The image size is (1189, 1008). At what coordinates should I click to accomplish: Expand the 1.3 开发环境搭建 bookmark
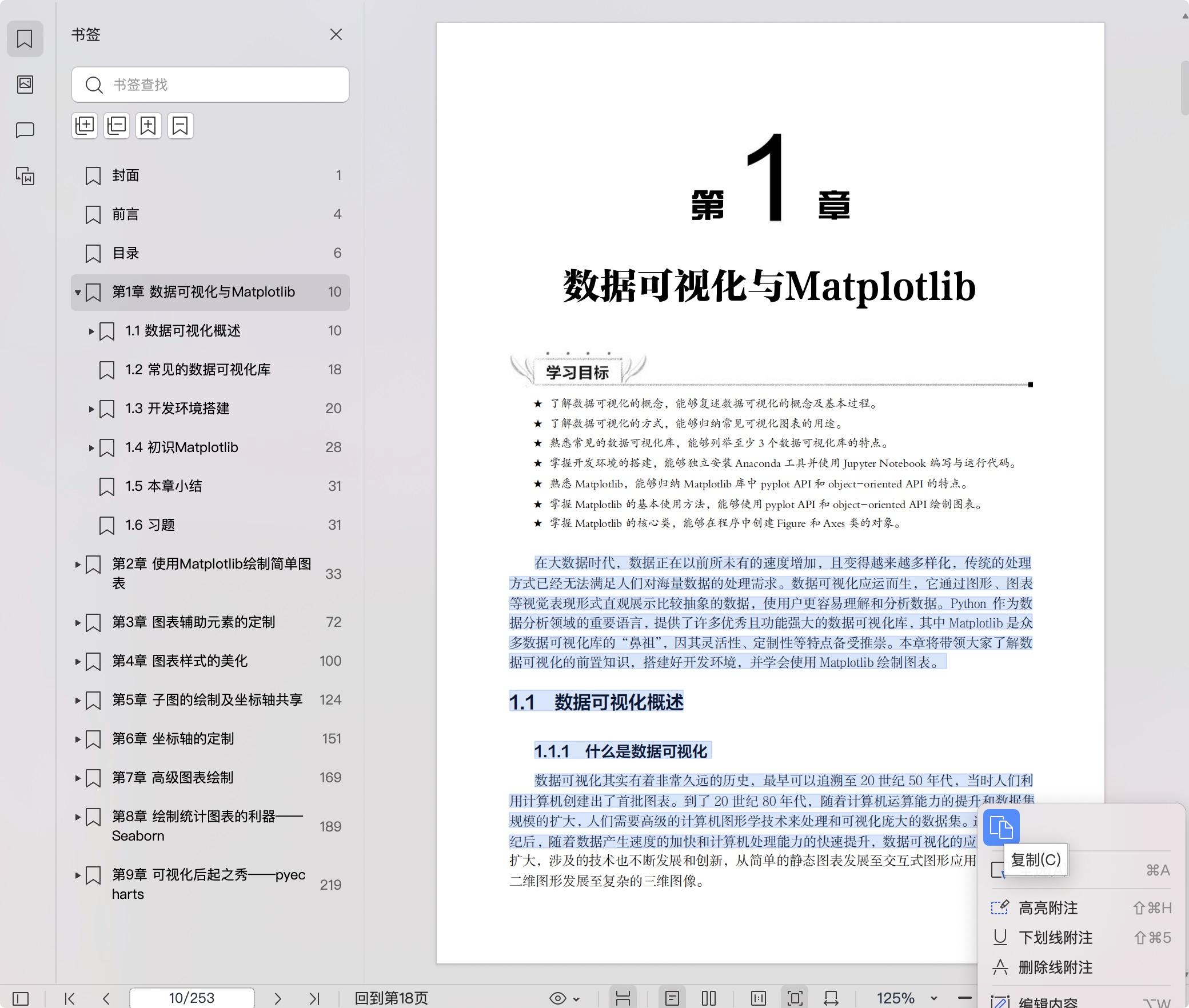click(91, 409)
